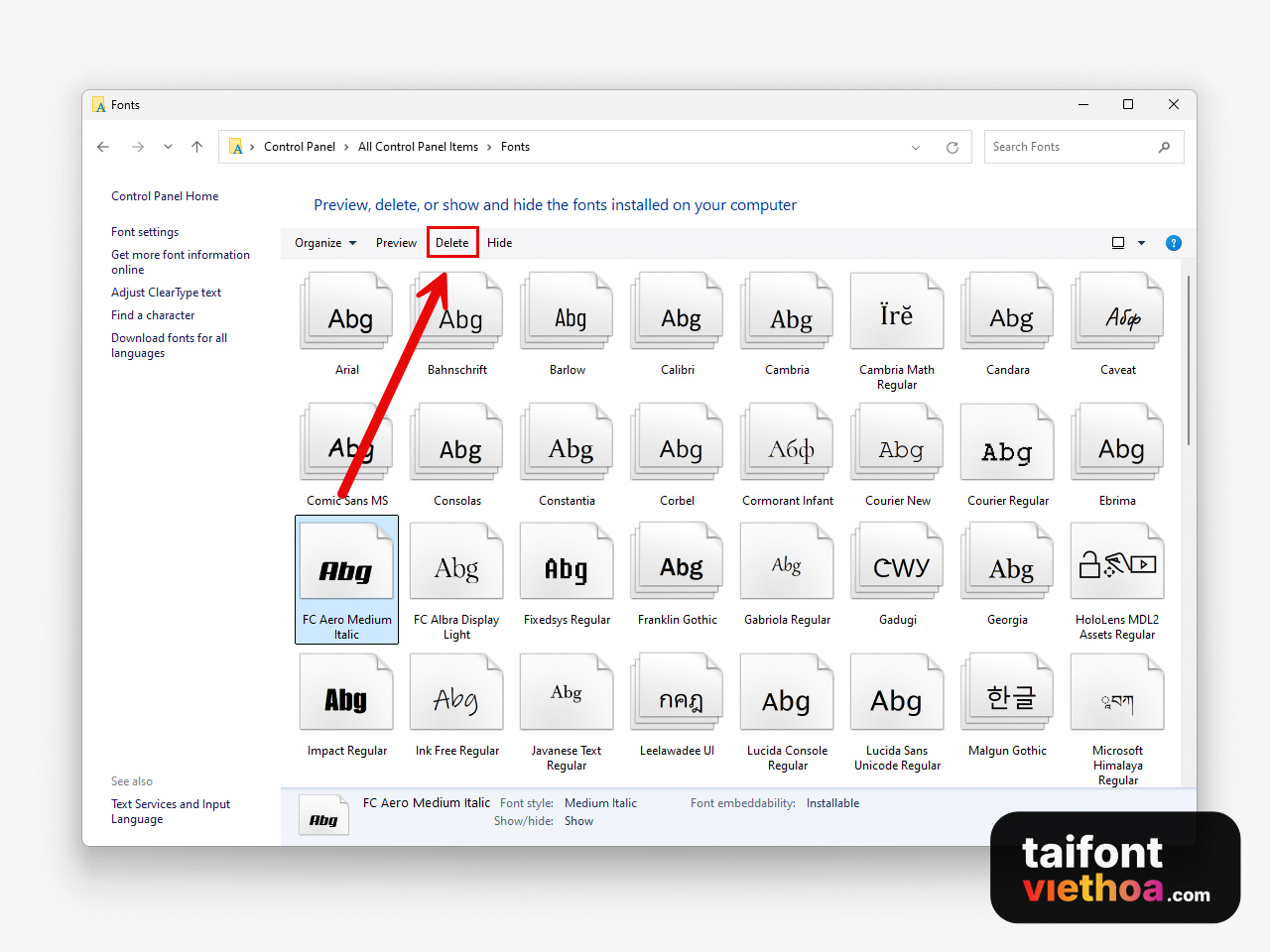Open Font settings in sidebar
The image size is (1270, 952).
click(x=145, y=232)
